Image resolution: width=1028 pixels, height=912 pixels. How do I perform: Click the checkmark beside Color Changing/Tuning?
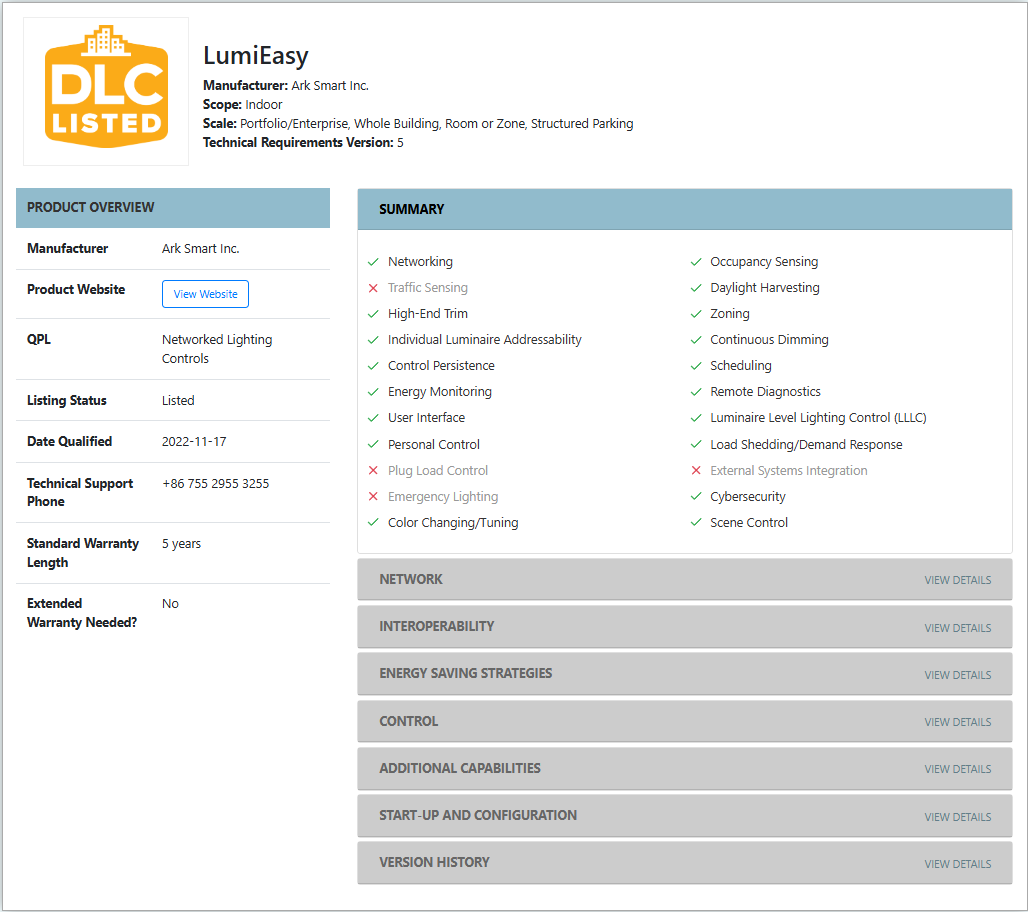point(373,523)
